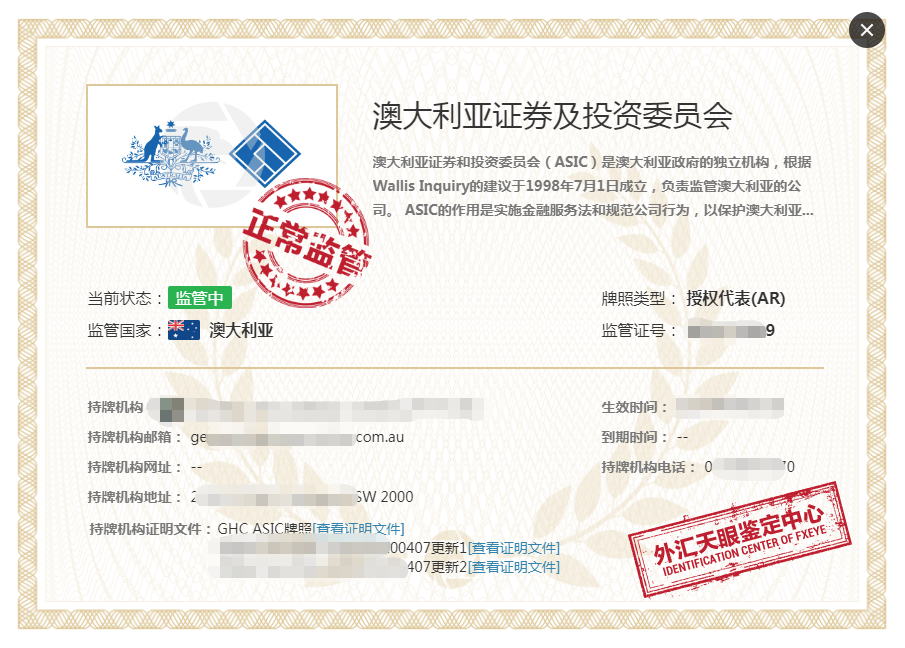The image size is (905, 648).
Task: Click the Australian flag icon
Action: pos(184,330)
